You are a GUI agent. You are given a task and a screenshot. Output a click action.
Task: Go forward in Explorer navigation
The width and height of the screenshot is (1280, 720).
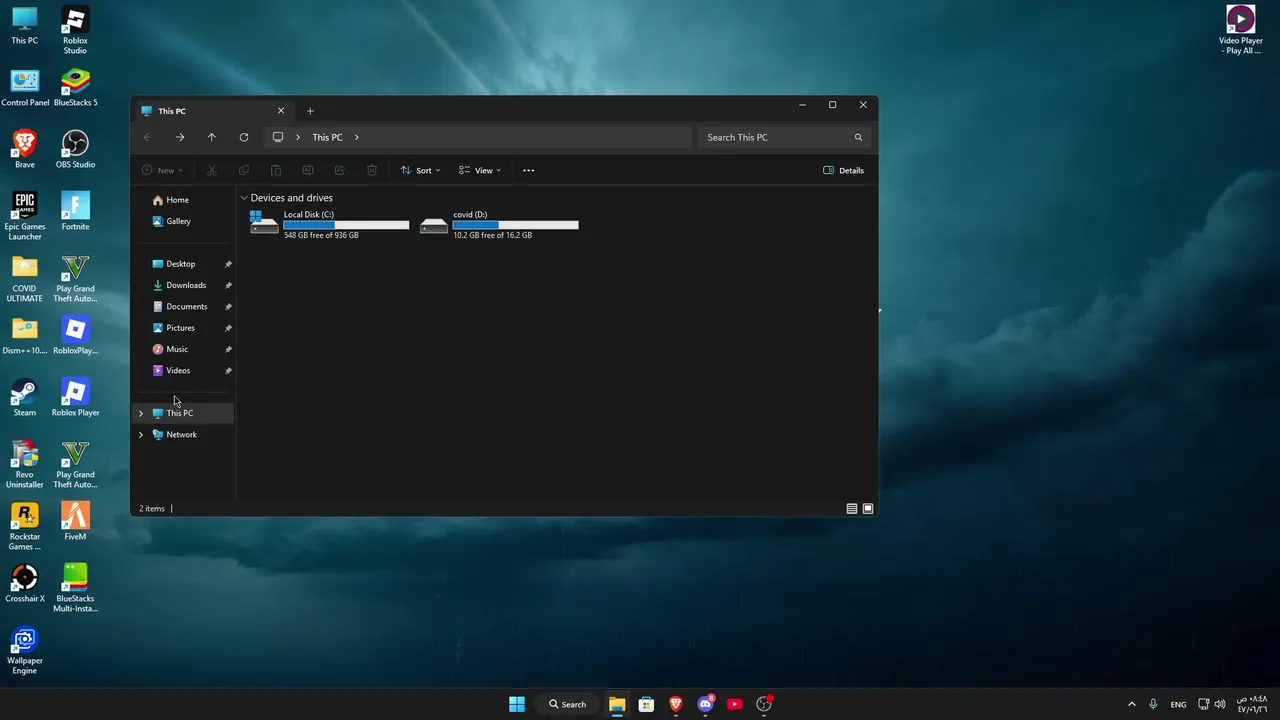pyautogui.click(x=180, y=137)
